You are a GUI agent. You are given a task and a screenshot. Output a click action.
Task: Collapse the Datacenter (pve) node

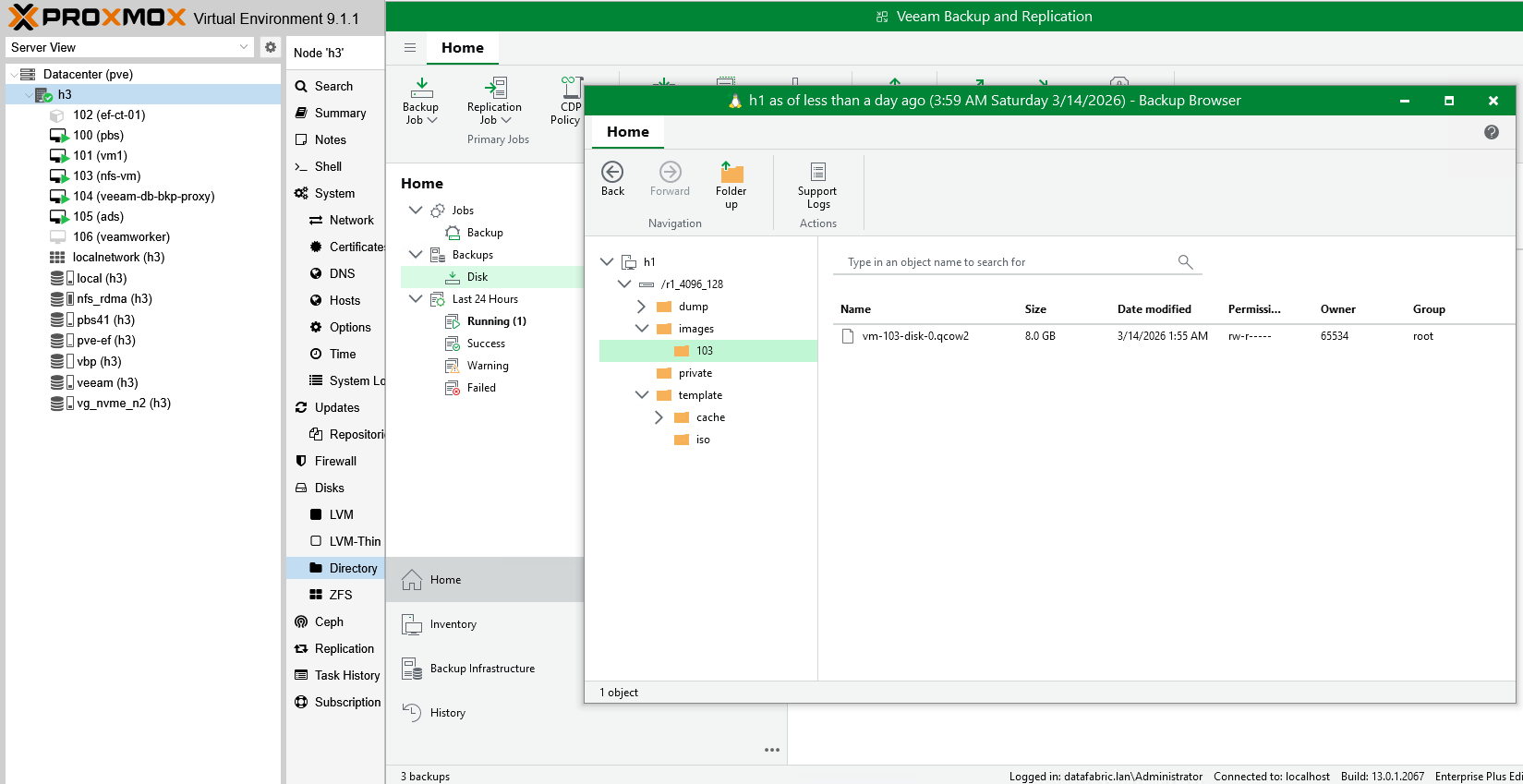click(x=13, y=74)
